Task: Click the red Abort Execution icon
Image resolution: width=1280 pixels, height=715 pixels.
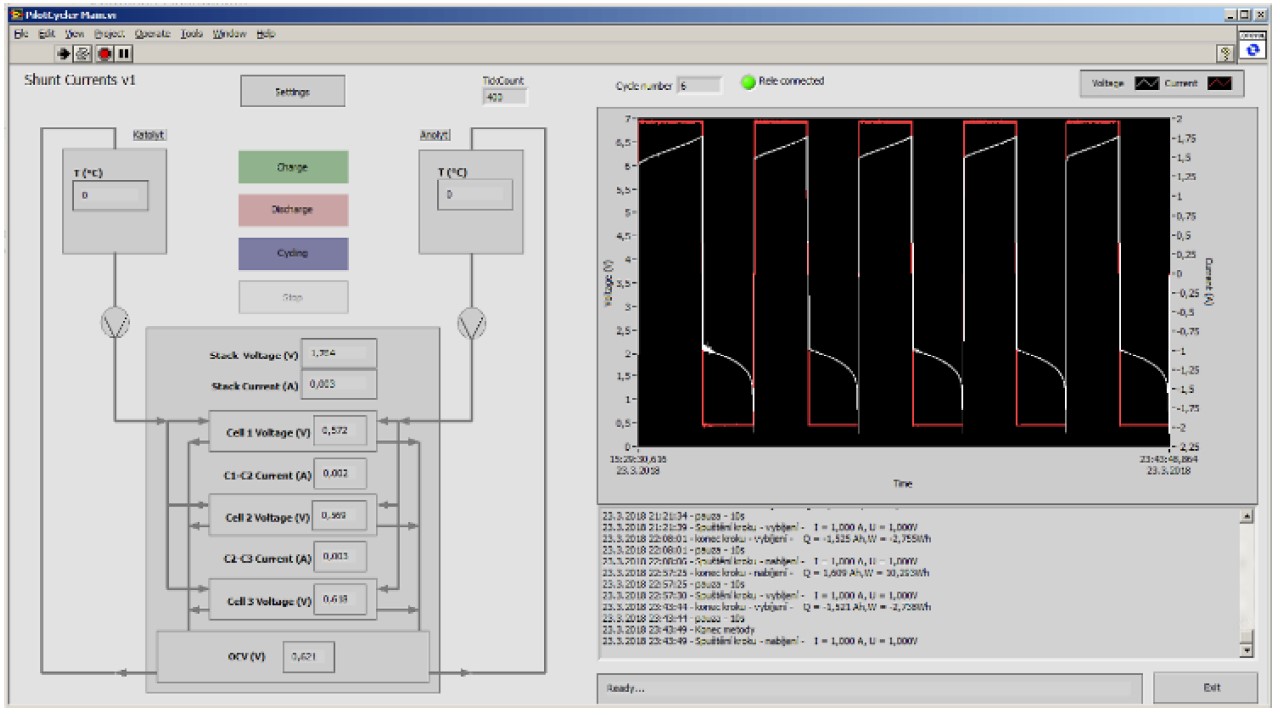Action: coord(104,53)
